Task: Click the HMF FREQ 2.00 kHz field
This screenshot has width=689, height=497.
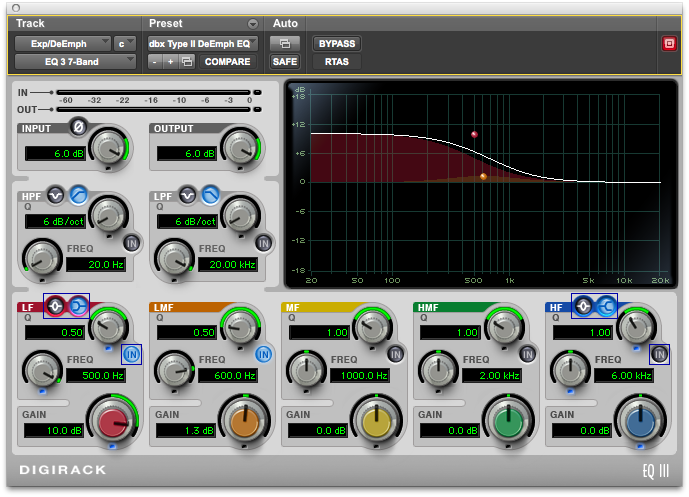Action: click(492, 376)
